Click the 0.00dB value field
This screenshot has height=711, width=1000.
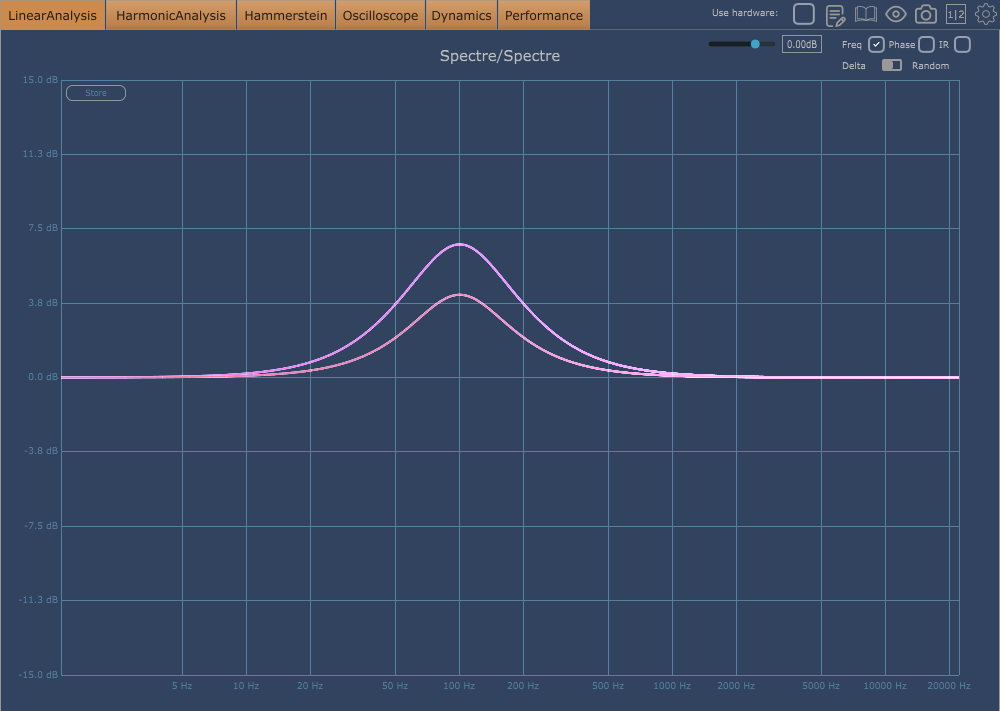coord(801,44)
